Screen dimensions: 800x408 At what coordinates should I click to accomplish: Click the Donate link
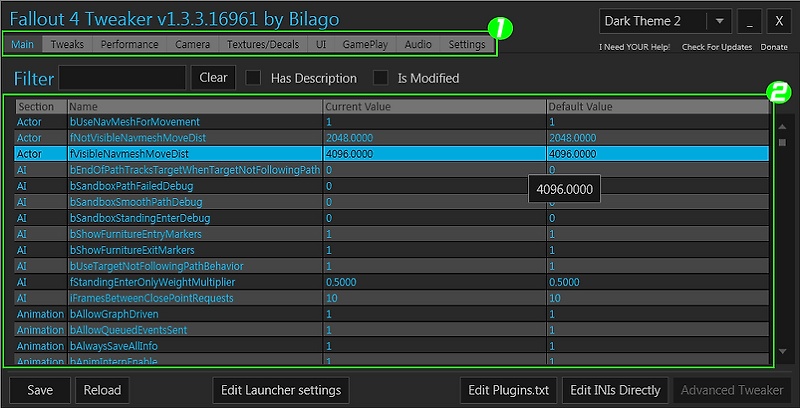774,47
